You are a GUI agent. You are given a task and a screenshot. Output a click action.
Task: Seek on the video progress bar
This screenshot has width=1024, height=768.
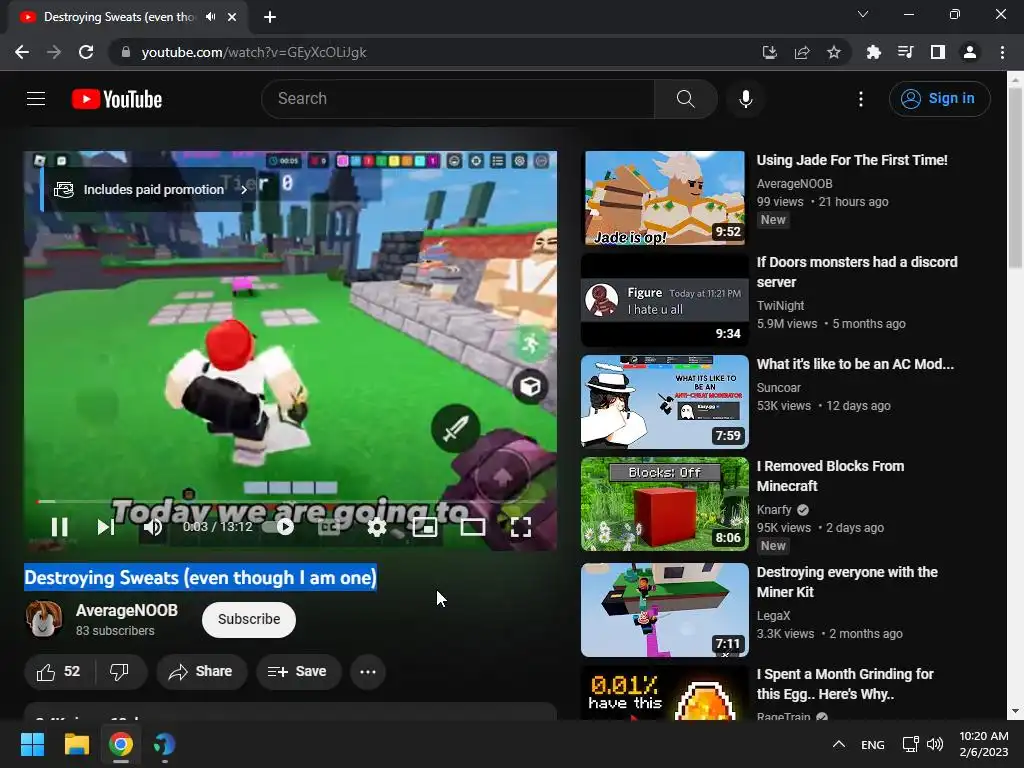pyautogui.click(x=291, y=502)
